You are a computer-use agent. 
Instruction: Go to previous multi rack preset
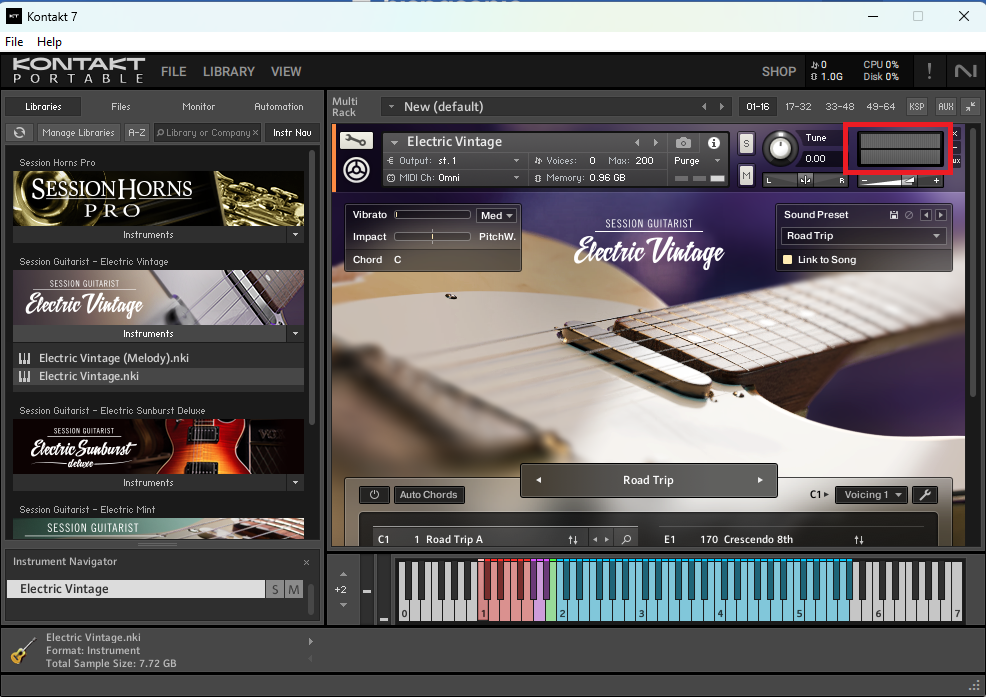(x=704, y=107)
